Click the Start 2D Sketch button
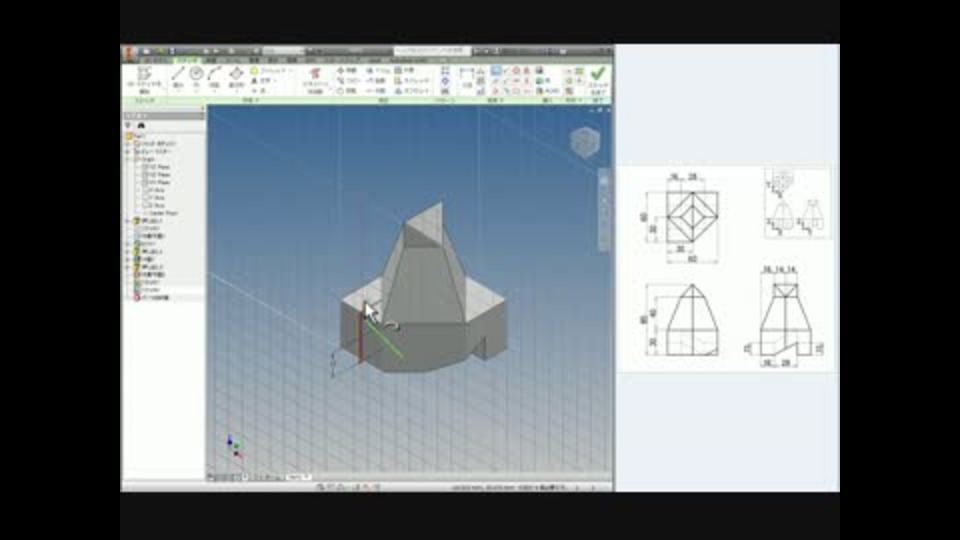Viewport: 960px width, 540px height. click(144, 80)
